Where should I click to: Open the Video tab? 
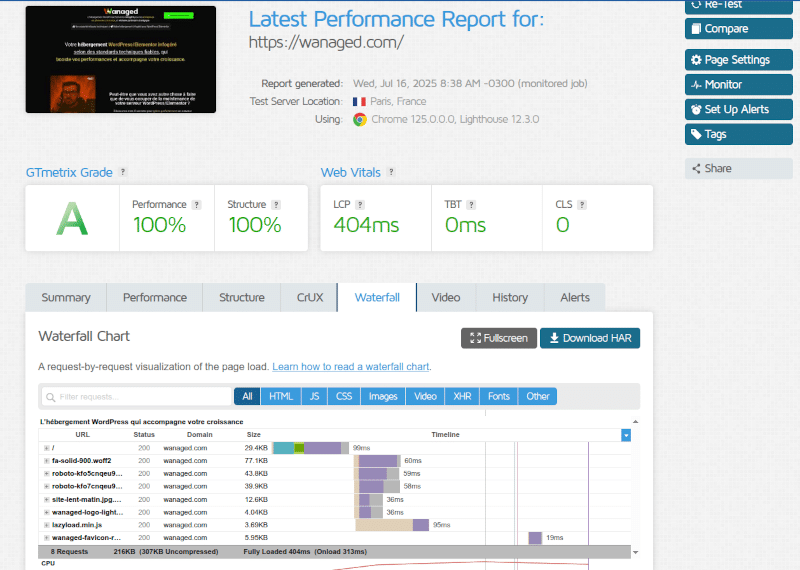click(x=445, y=298)
